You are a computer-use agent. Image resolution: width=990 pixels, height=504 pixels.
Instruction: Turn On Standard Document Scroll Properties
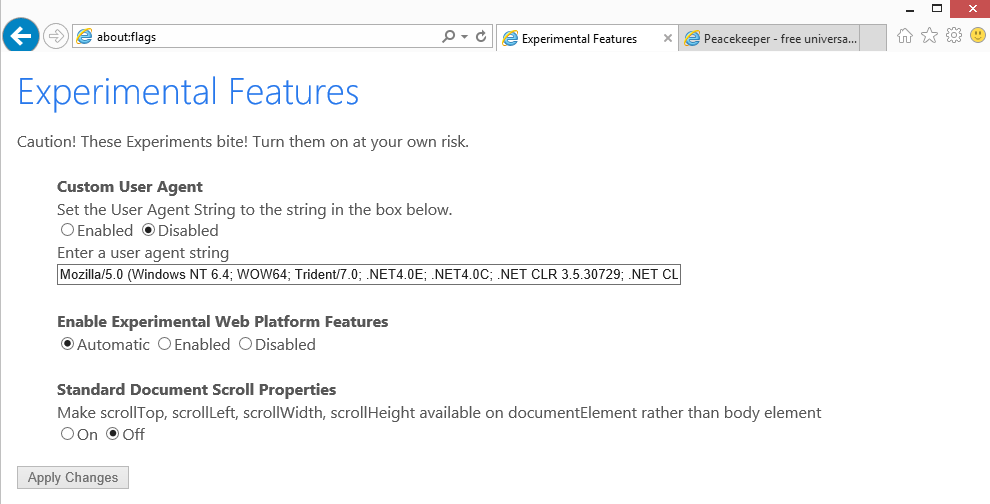tap(67, 434)
